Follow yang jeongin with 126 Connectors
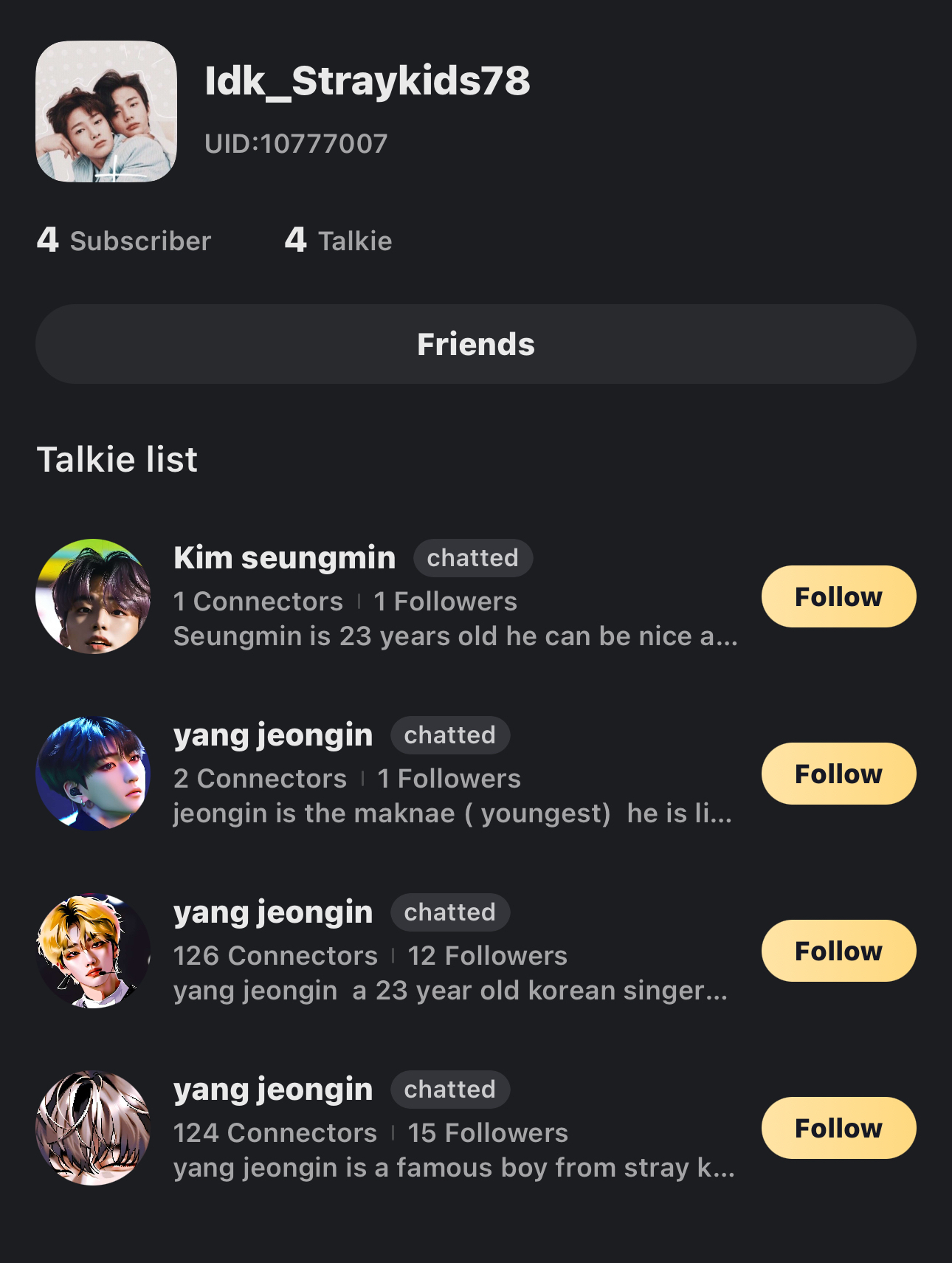The image size is (952, 1263). click(838, 951)
